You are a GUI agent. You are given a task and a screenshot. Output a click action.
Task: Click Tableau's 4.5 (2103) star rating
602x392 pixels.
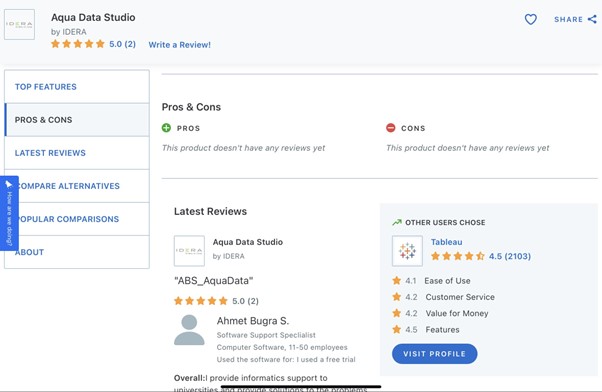coord(481,256)
